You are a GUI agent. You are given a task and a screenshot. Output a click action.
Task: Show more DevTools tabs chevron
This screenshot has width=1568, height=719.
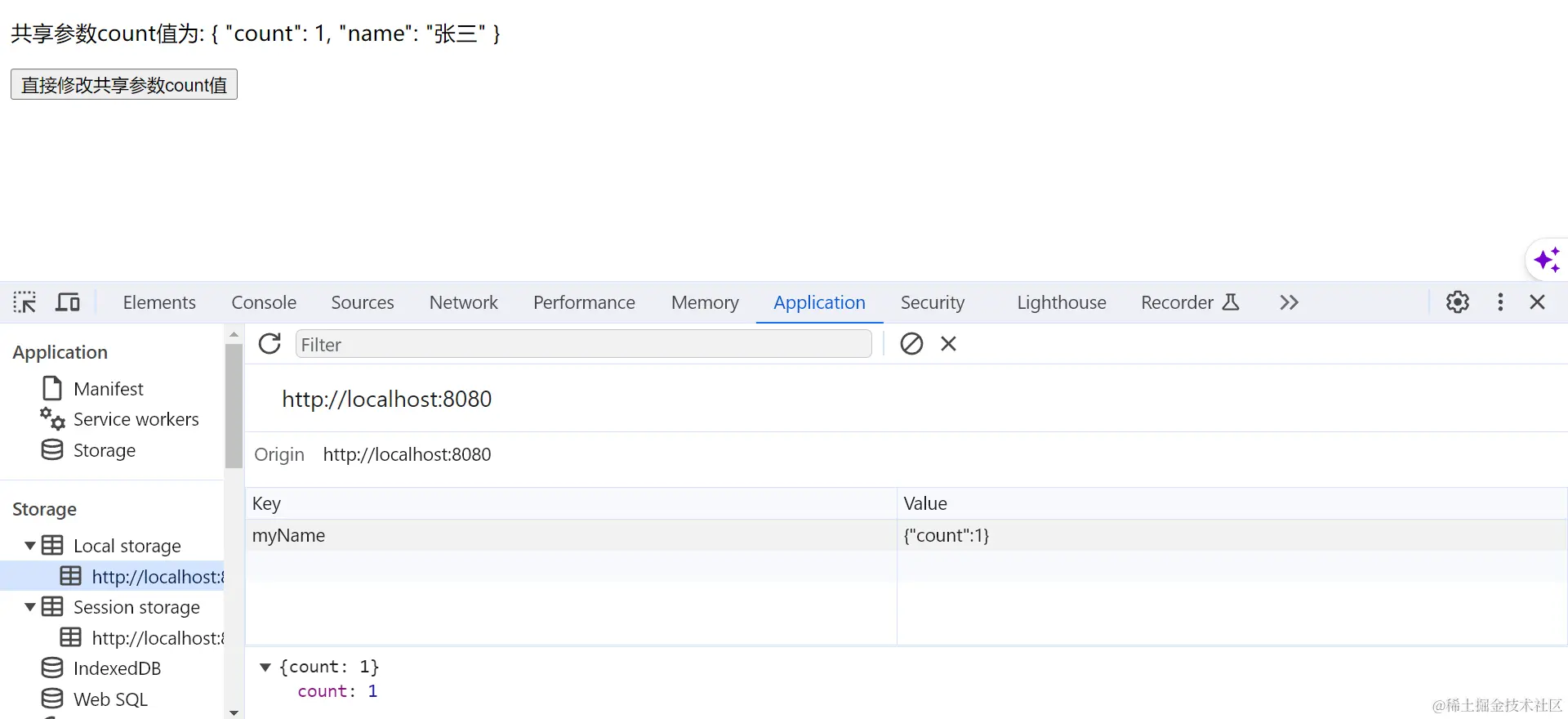pos(1289,302)
